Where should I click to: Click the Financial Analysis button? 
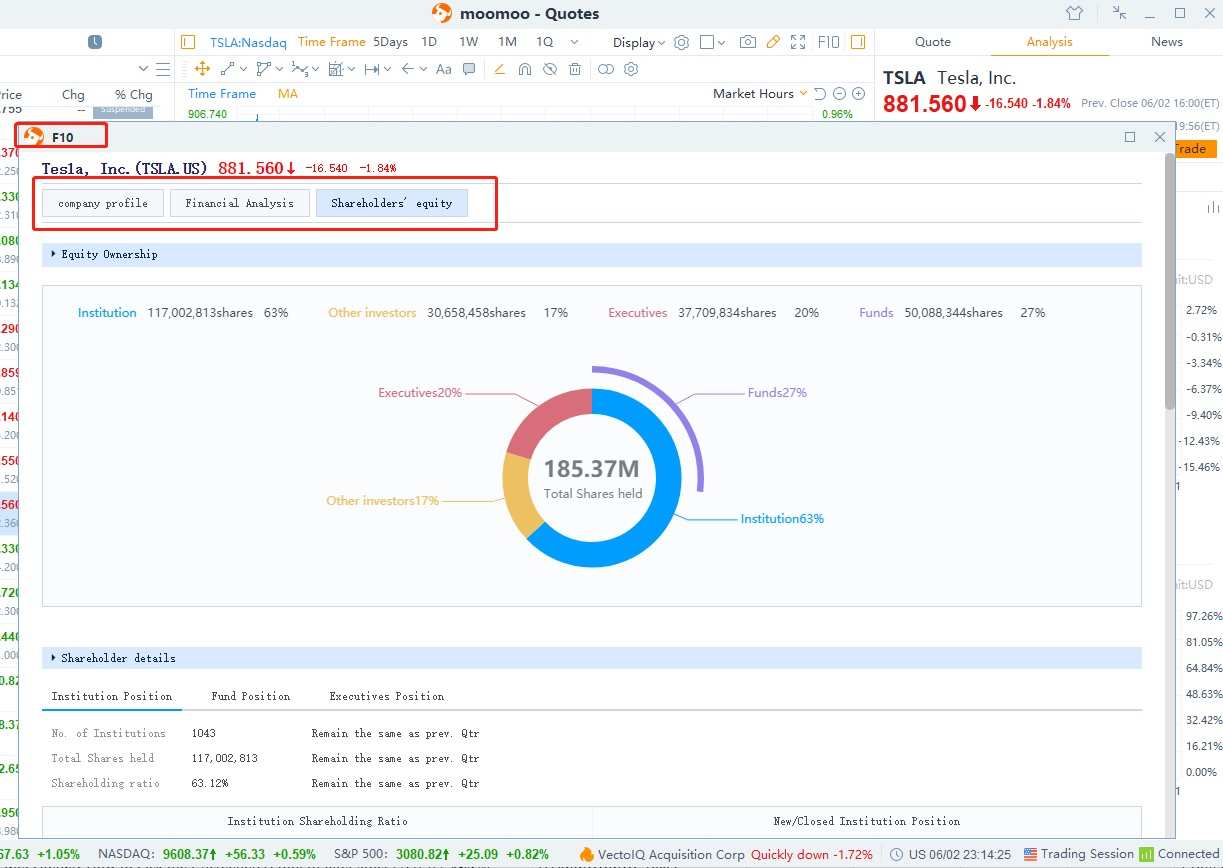pos(239,203)
